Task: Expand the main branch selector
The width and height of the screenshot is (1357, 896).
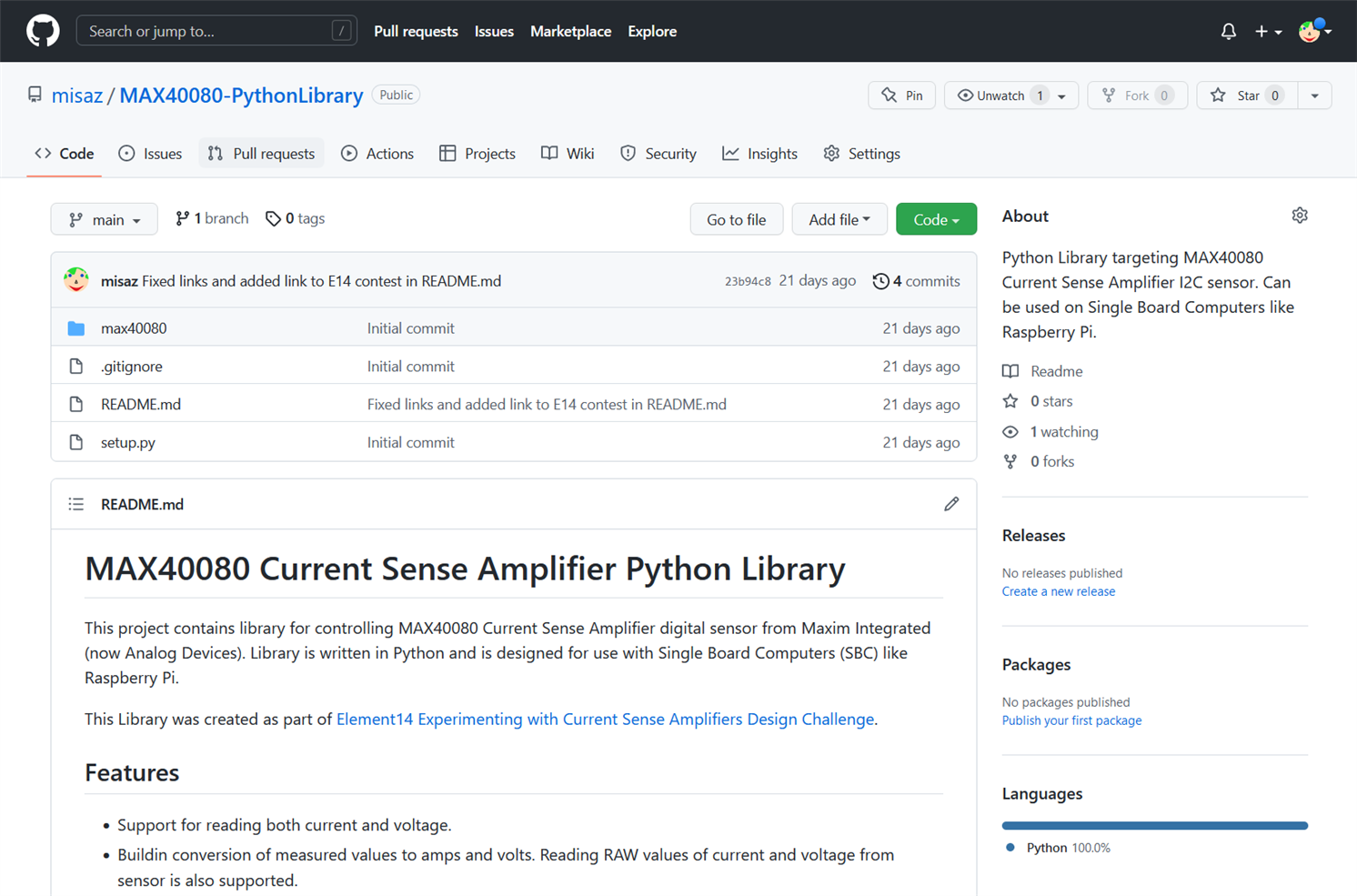Action: click(105, 219)
